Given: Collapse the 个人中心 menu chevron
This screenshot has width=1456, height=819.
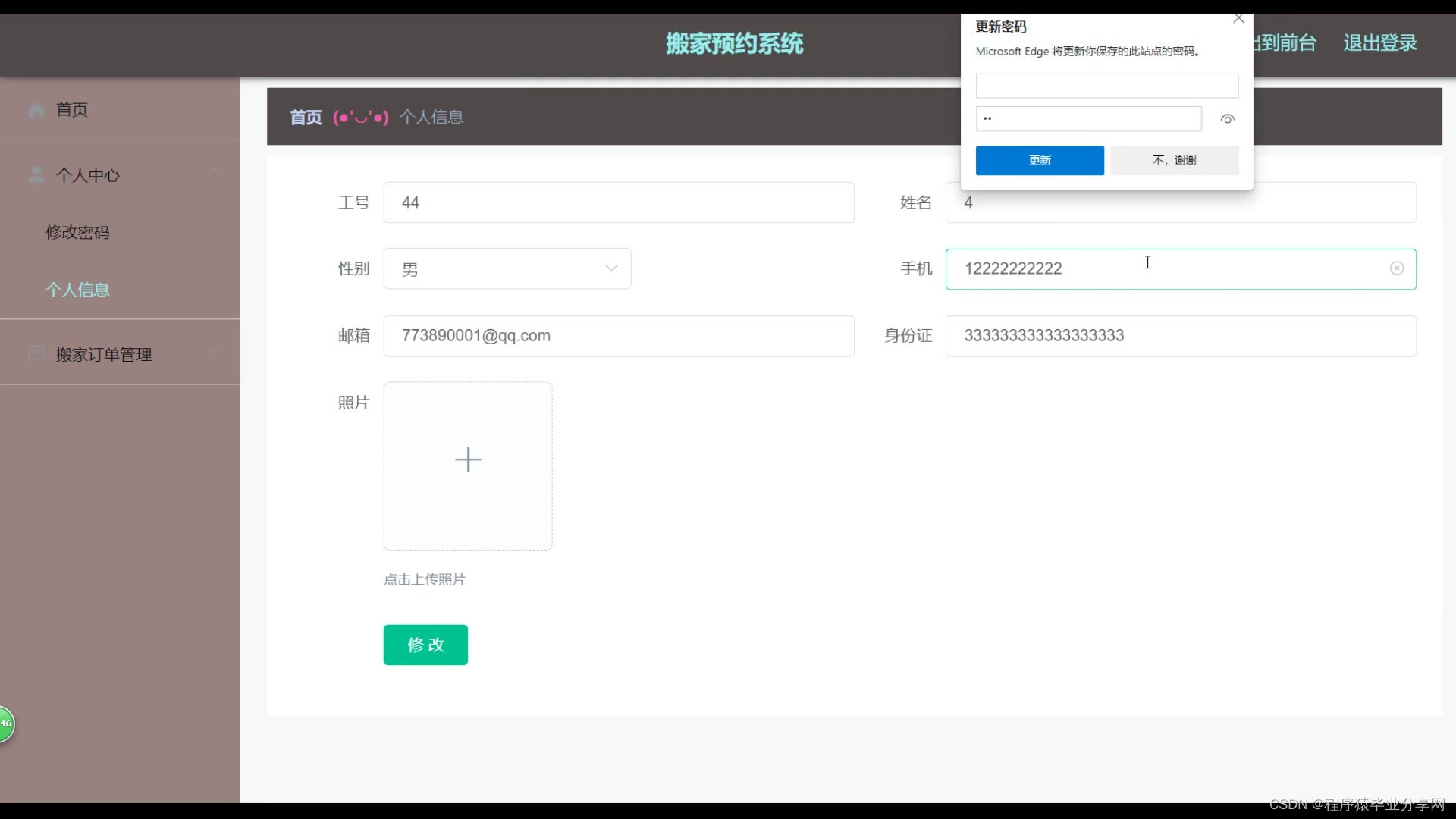Looking at the screenshot, I should pyautogui.click(x=215, y=171).
